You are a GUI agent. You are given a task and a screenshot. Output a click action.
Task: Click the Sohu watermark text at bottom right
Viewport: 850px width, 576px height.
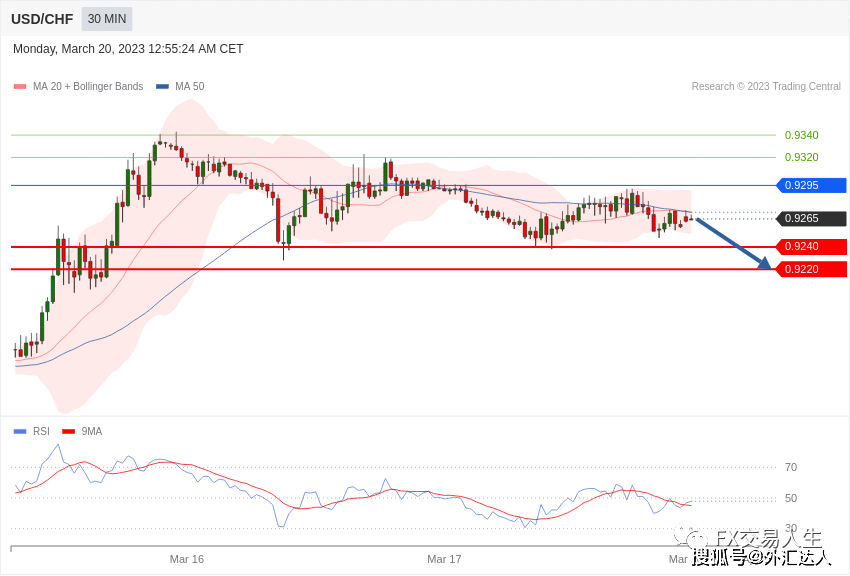(760, 557)
